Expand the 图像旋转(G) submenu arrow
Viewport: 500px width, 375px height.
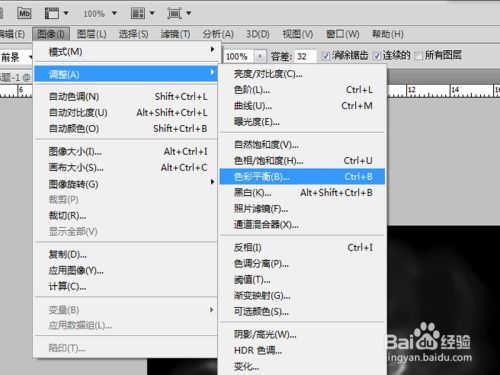click(x=212, y=182)
